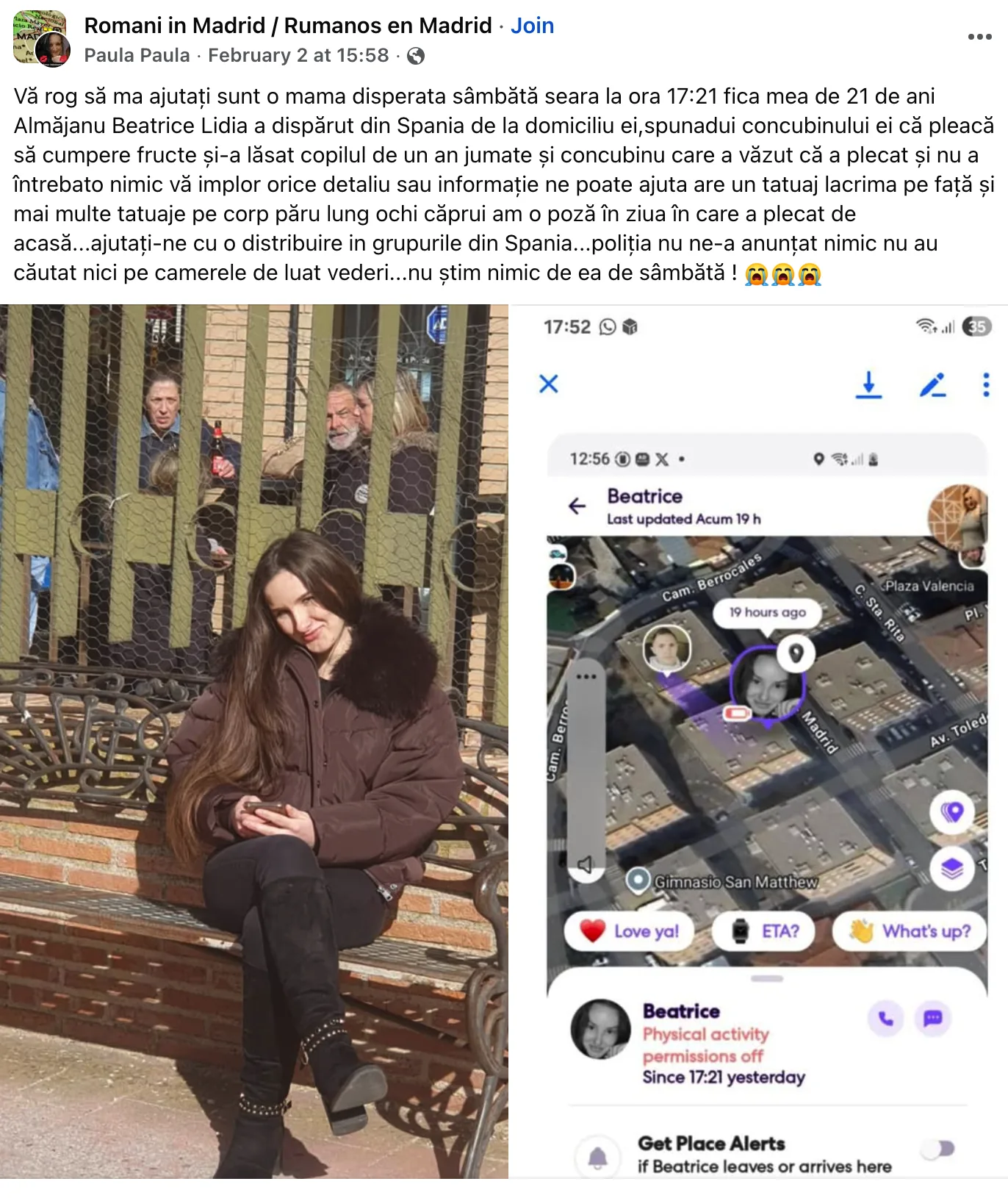Toggle the Get Place Alerts switch

coord(940,1148)
